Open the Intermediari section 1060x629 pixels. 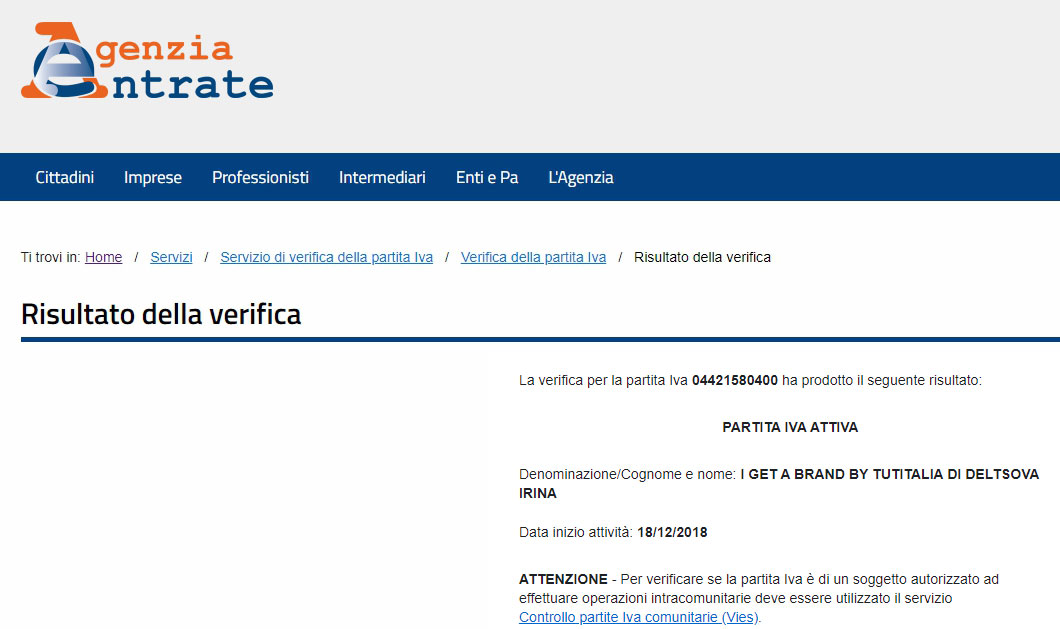(x=382, y=177)
